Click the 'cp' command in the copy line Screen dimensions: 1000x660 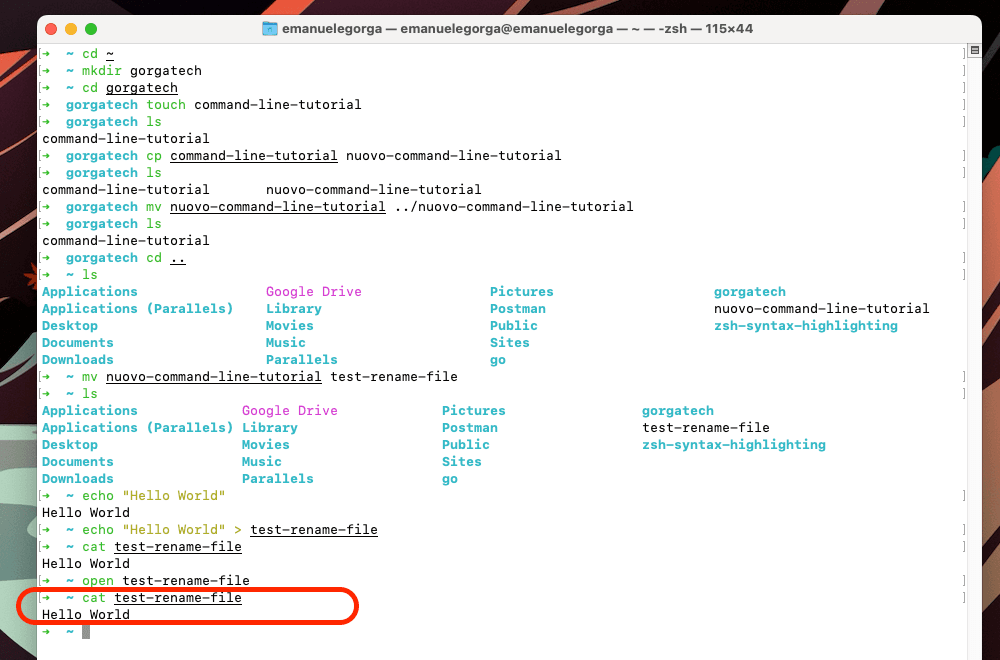click(154, 156)
